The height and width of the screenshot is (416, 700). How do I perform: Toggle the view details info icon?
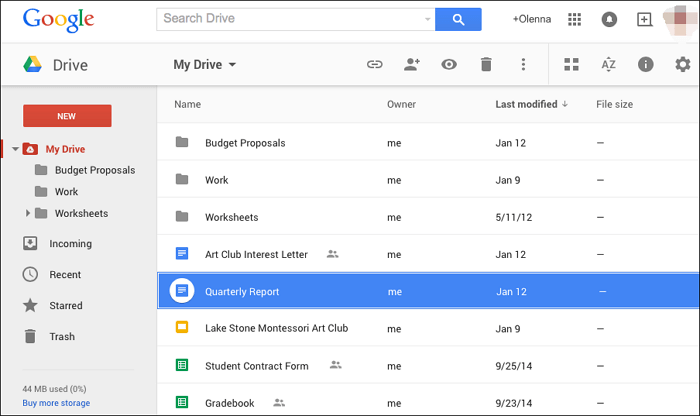coord(646,65)
